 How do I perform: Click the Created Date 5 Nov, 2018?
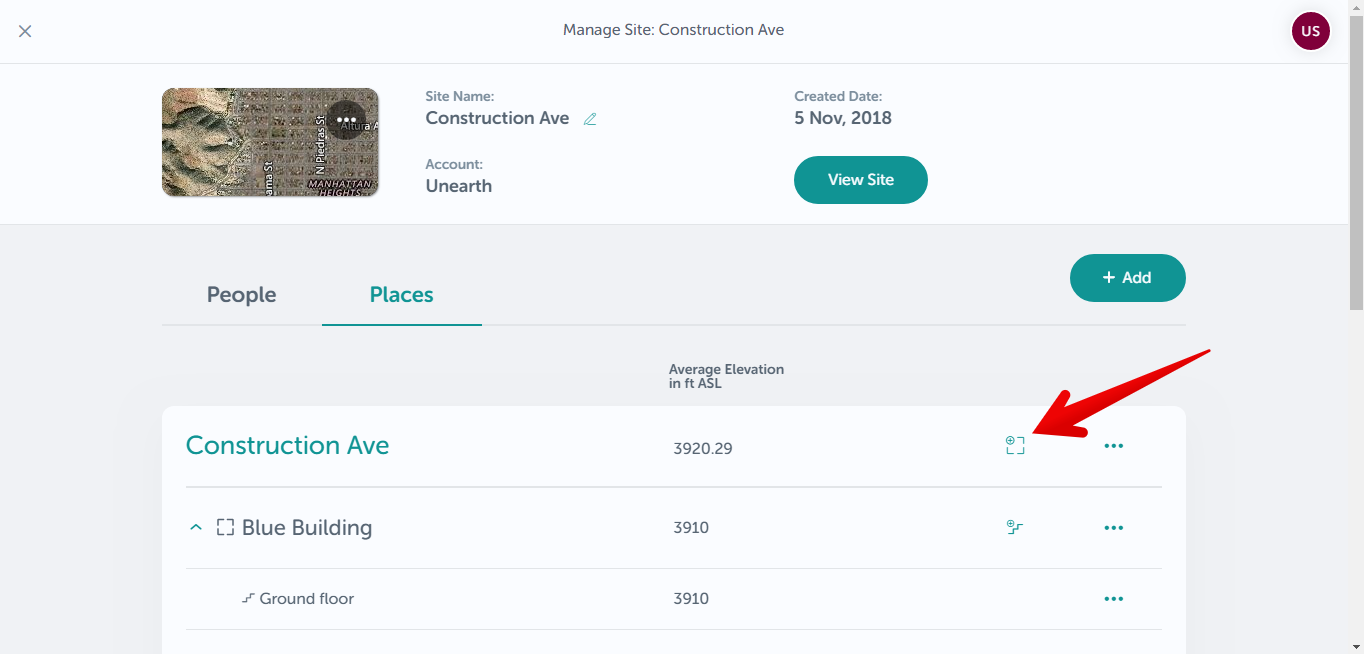843,118
